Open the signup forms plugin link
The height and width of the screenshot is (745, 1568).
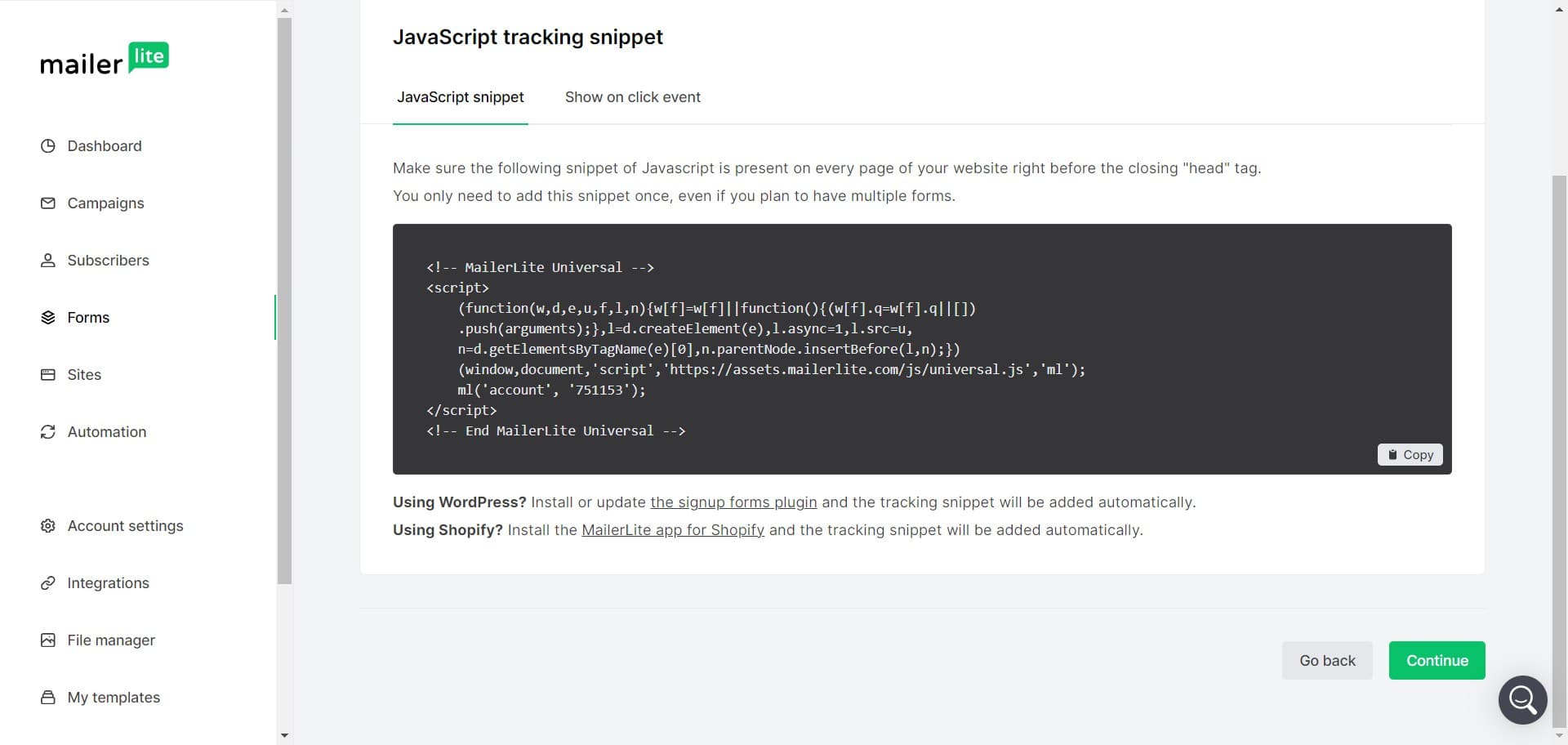[x=733, y=502]
